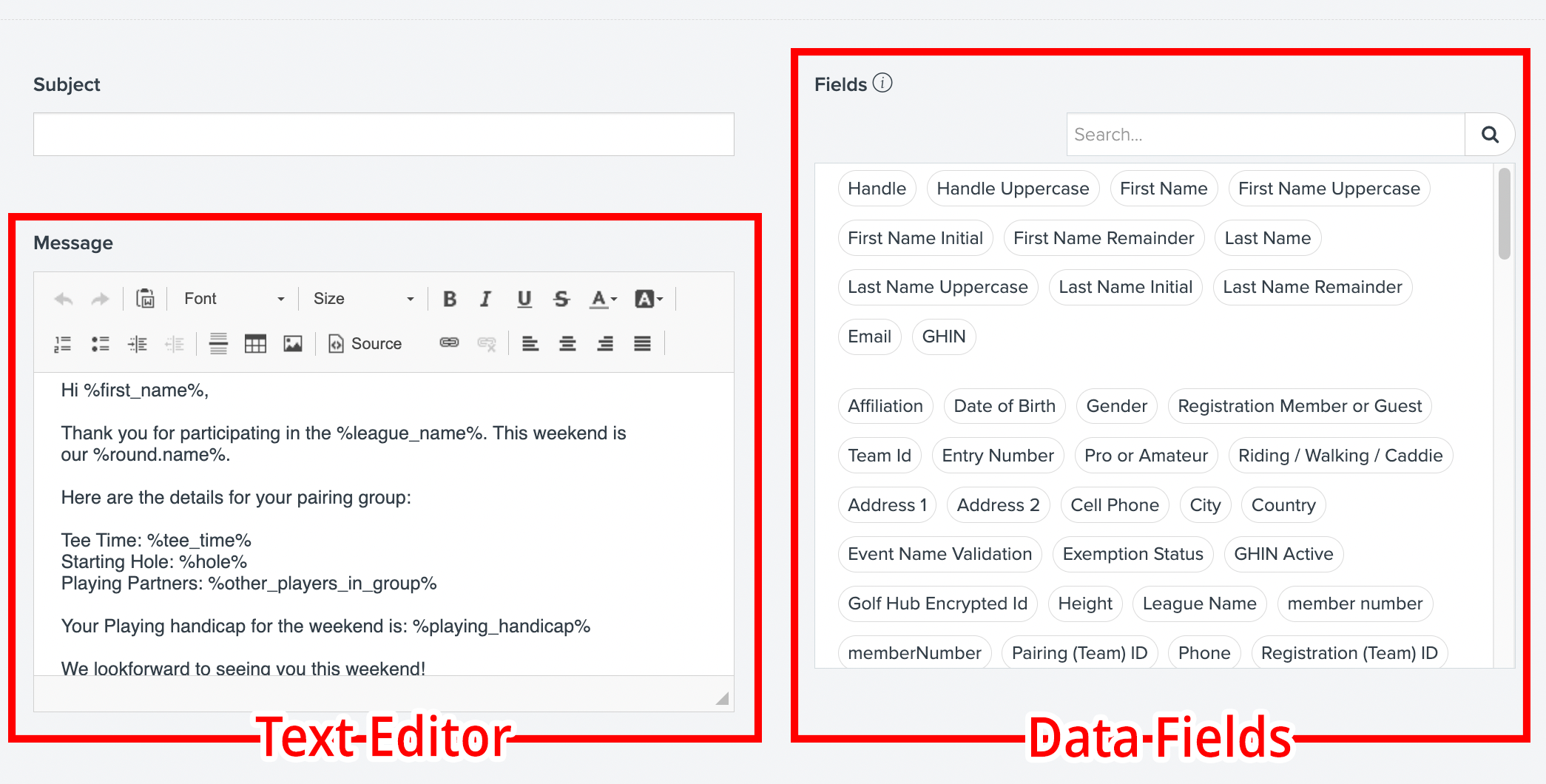Insert the GHIN field tag
Screen dimensions: 1546x784
(944, 337)
